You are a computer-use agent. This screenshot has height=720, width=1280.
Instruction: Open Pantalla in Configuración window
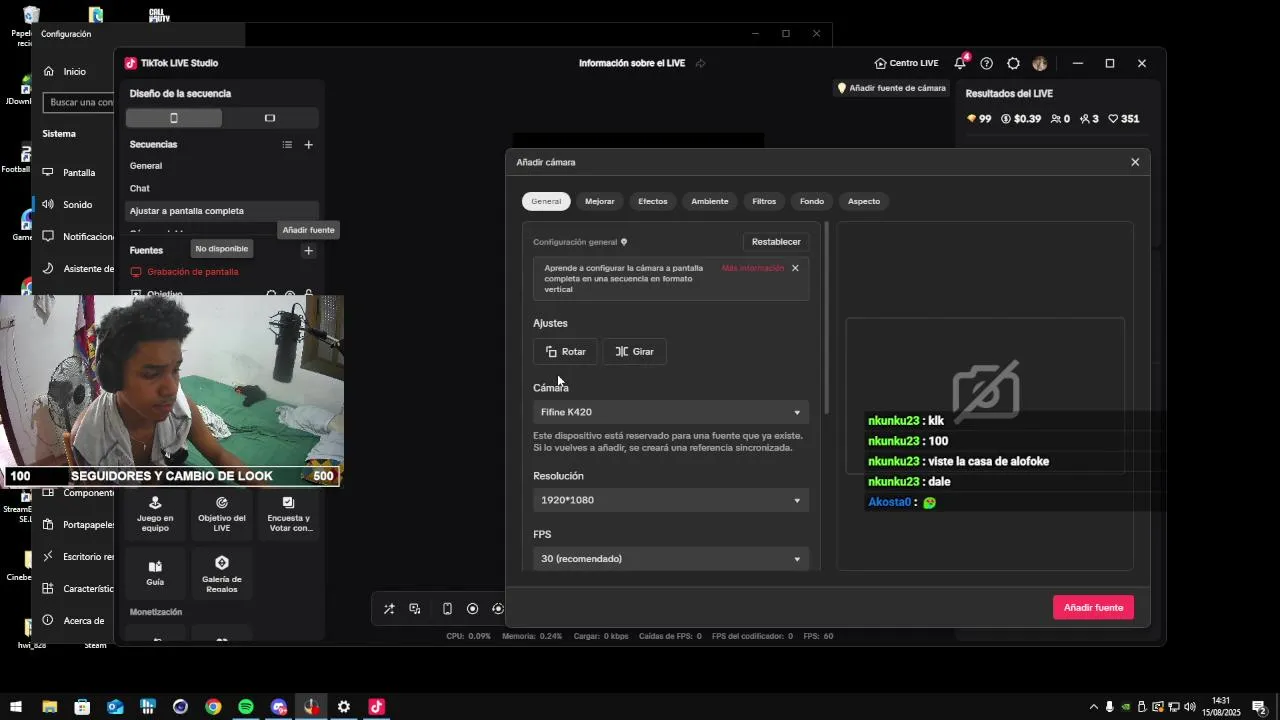pos(78,173)
